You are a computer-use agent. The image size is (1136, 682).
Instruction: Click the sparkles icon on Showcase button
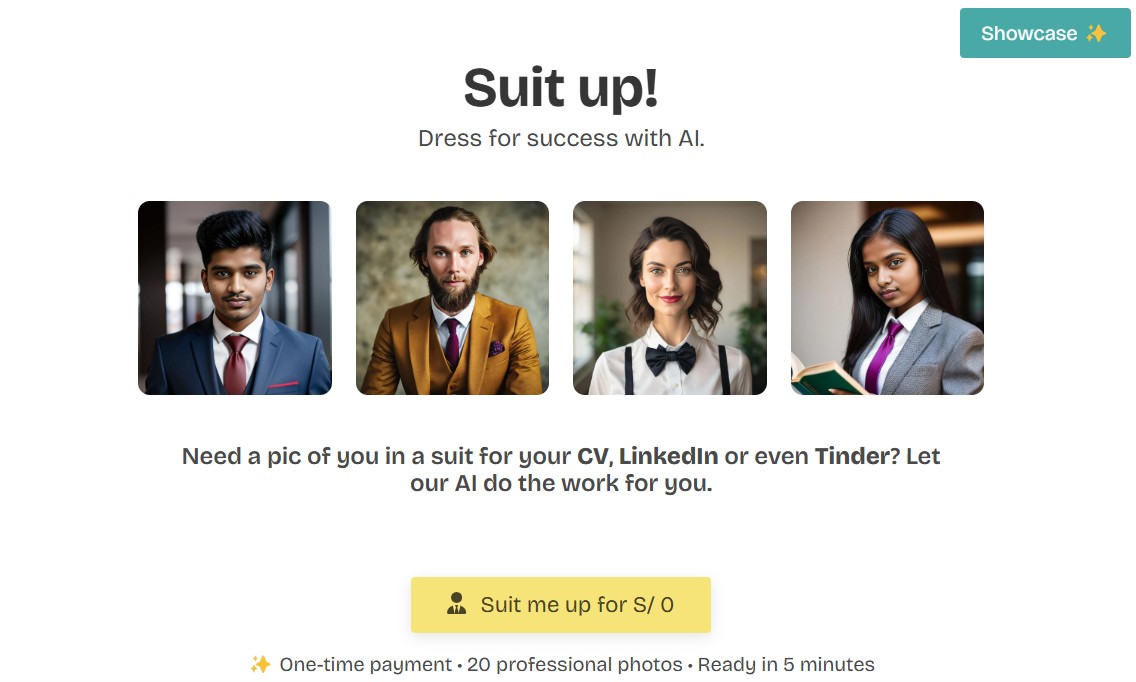tap(1096, 33)
